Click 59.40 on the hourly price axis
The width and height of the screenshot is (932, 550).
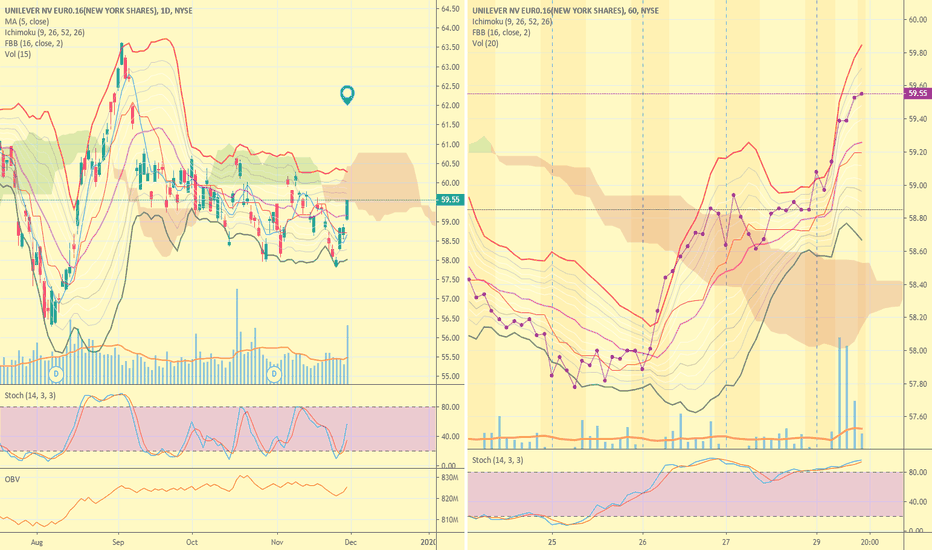coord(918,120)
